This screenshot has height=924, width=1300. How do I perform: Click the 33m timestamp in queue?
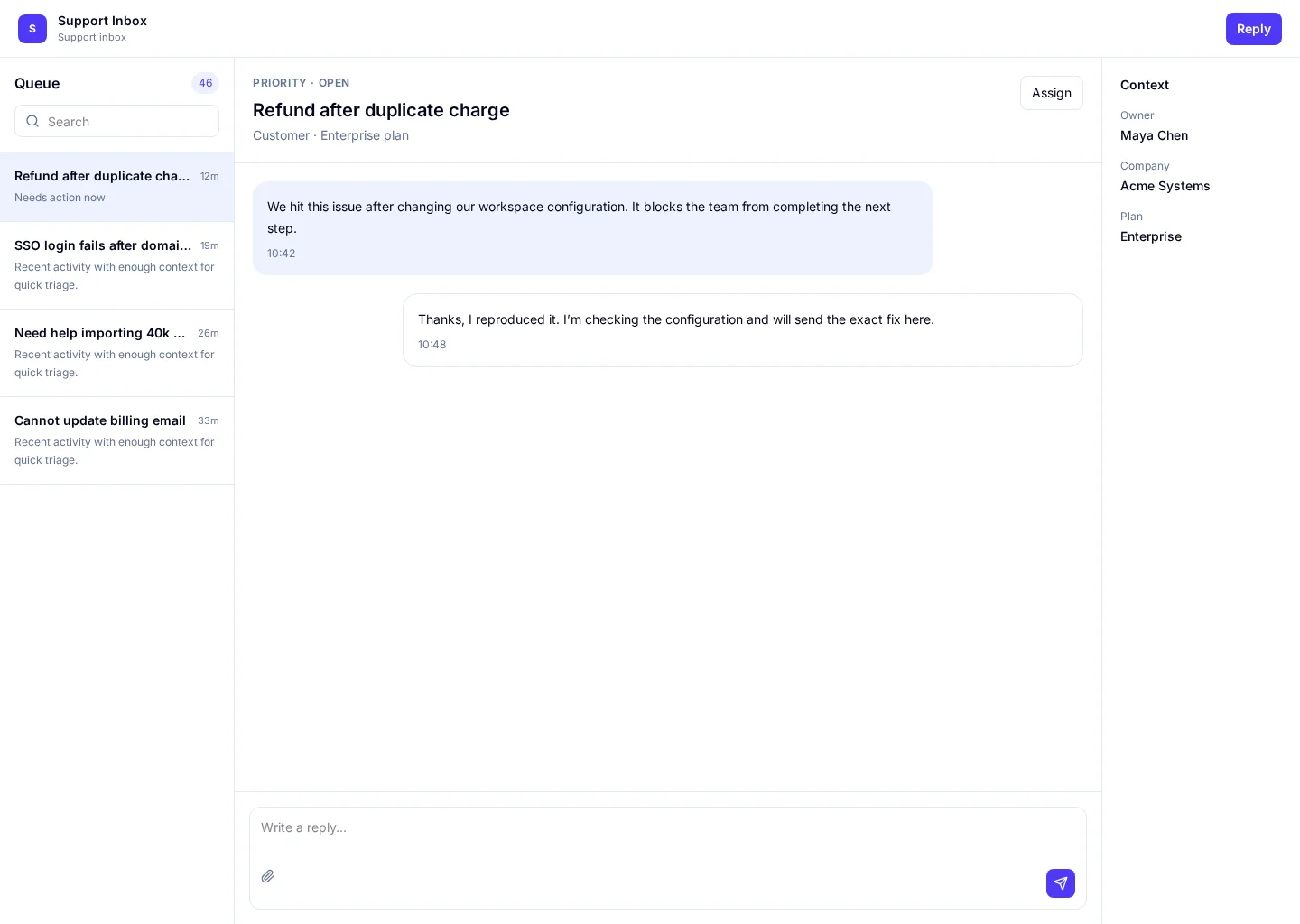(x=209, y=420)
